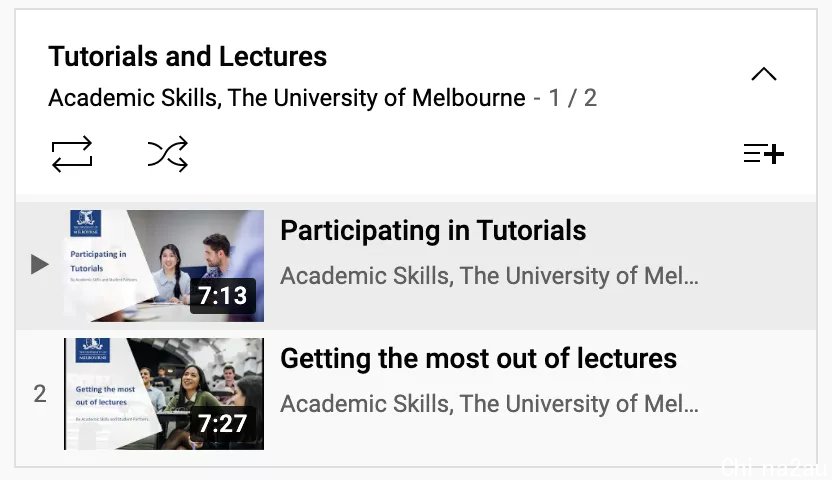Toggle loop playlist
The image size is (832, 480).
[72, 154]
